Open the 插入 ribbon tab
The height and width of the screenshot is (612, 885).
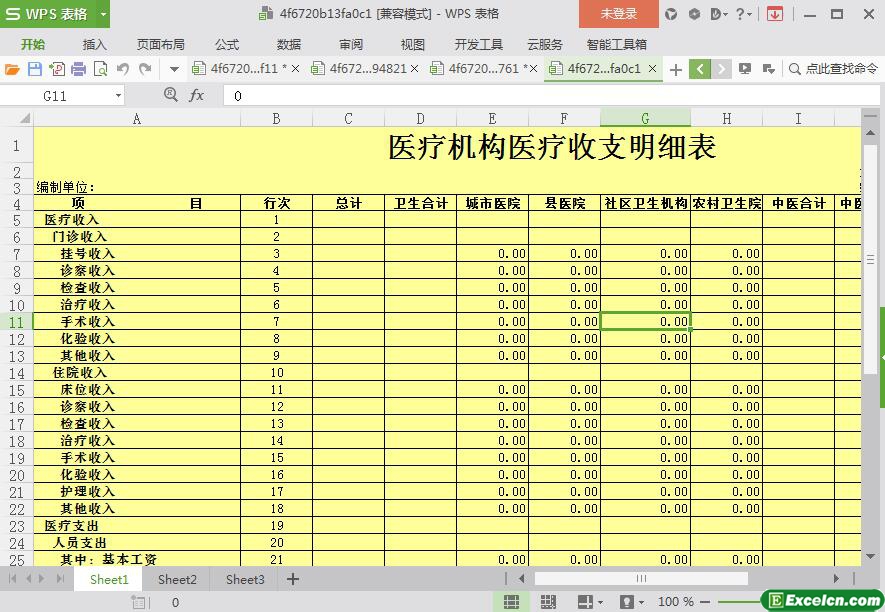[95, 44]
